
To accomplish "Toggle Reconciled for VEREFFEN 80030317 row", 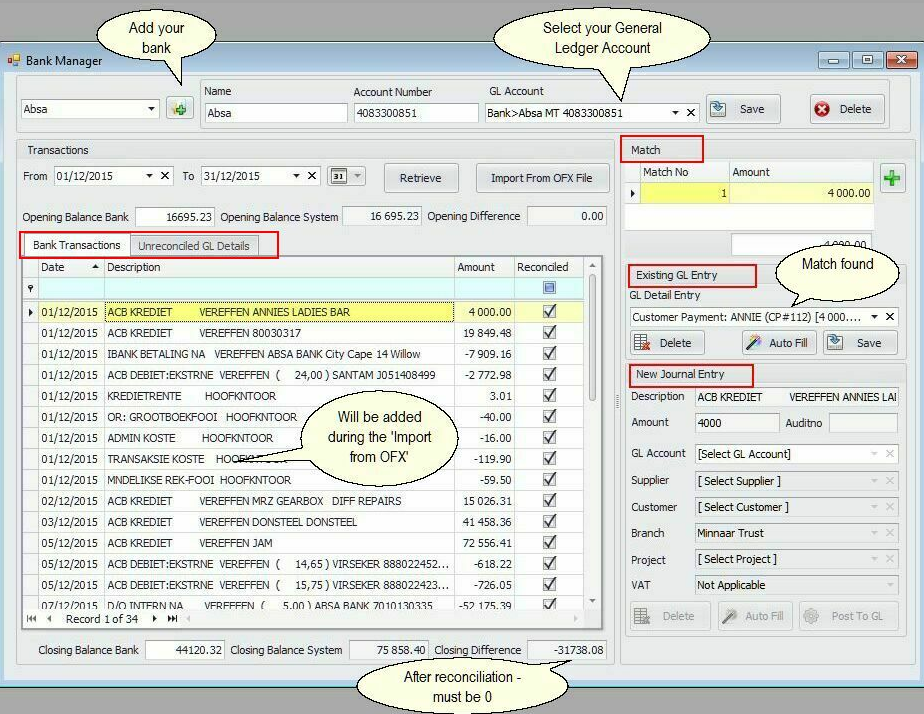I will (x=549, y=332).
